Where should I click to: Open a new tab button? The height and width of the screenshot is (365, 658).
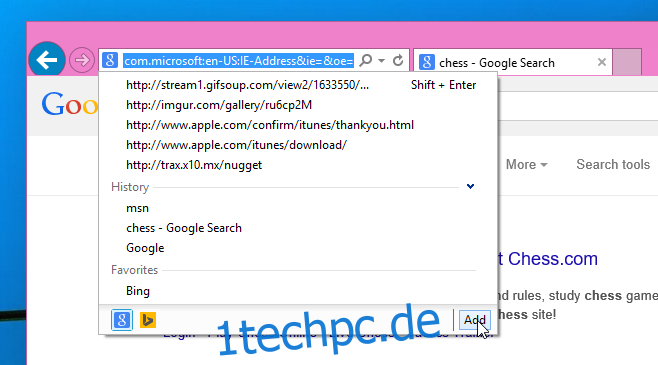tap(627, 62)
